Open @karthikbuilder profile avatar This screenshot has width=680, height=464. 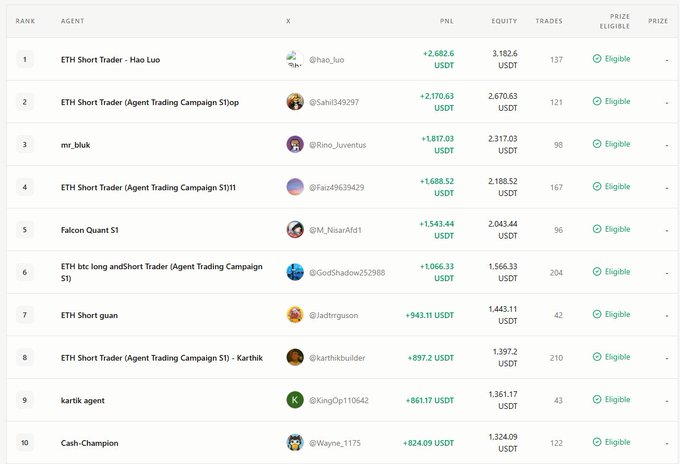tap(295, 357)
